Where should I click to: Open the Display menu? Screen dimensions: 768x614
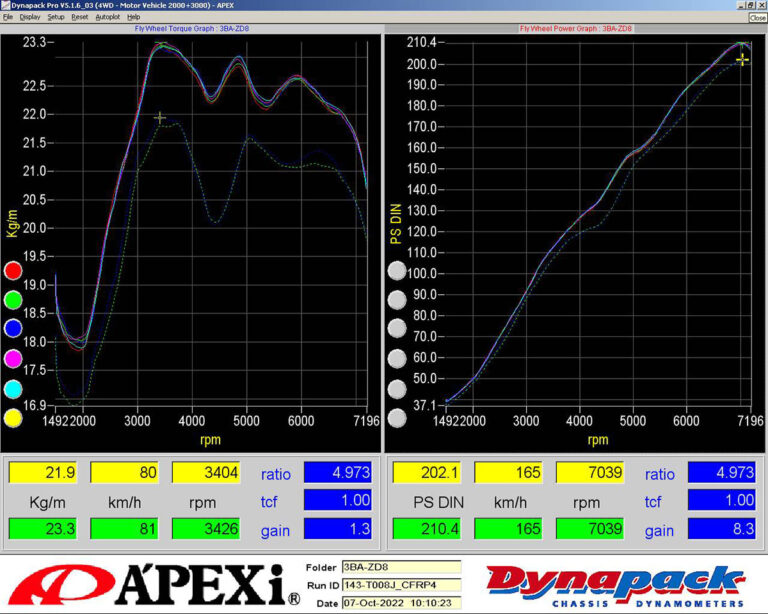click(30, 17)
